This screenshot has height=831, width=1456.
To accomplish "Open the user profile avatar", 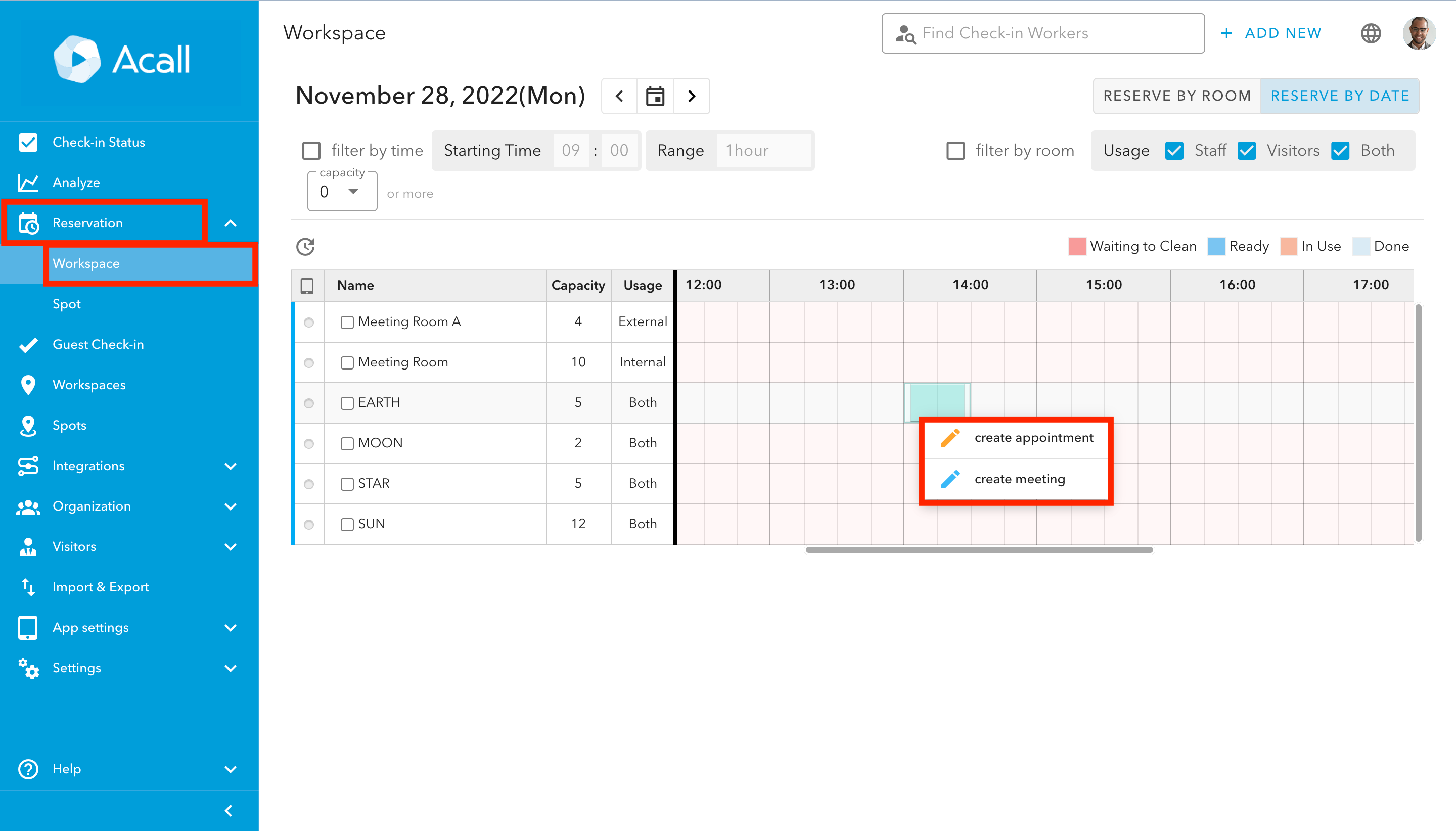I will pos(1418,33).
